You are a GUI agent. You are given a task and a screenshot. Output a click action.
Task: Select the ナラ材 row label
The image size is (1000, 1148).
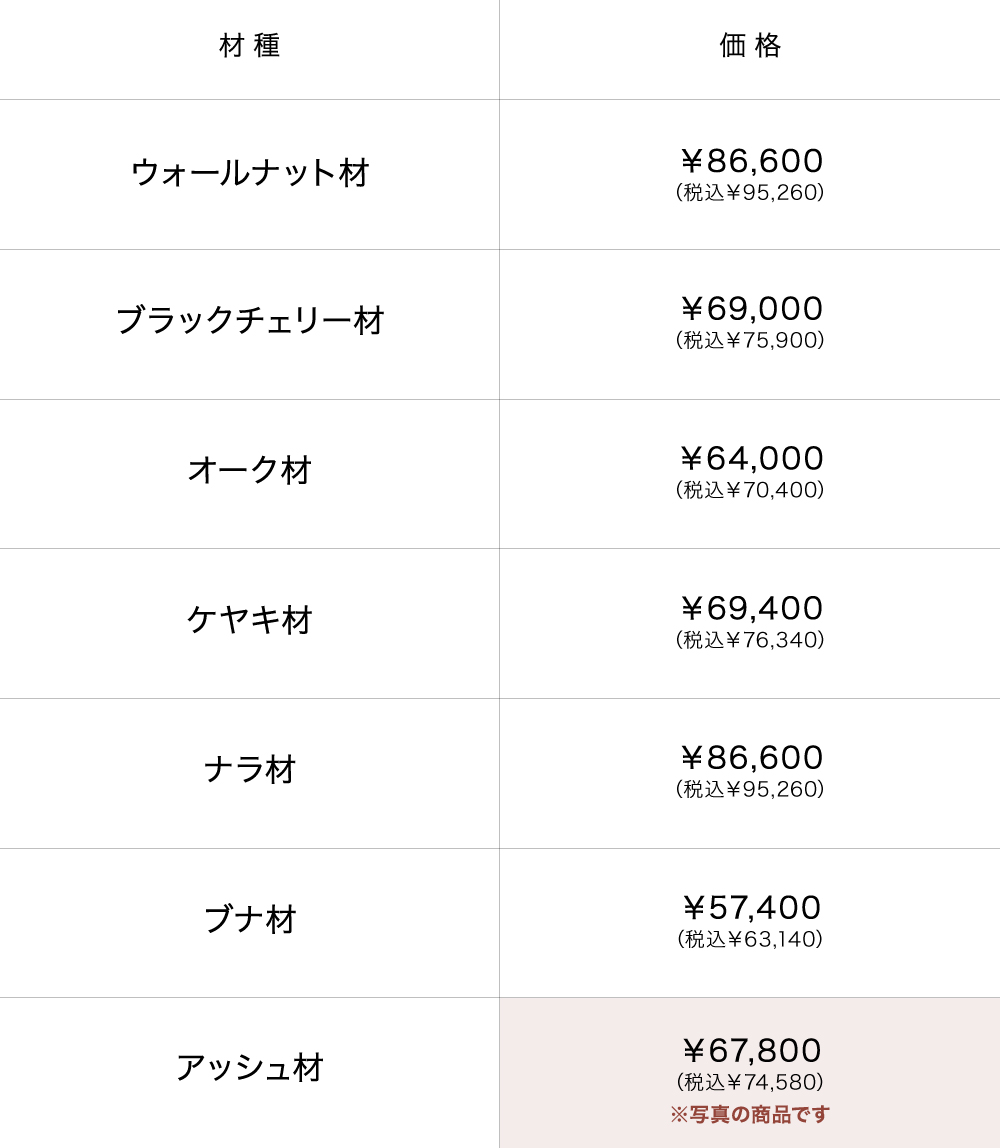coord(250,770)
